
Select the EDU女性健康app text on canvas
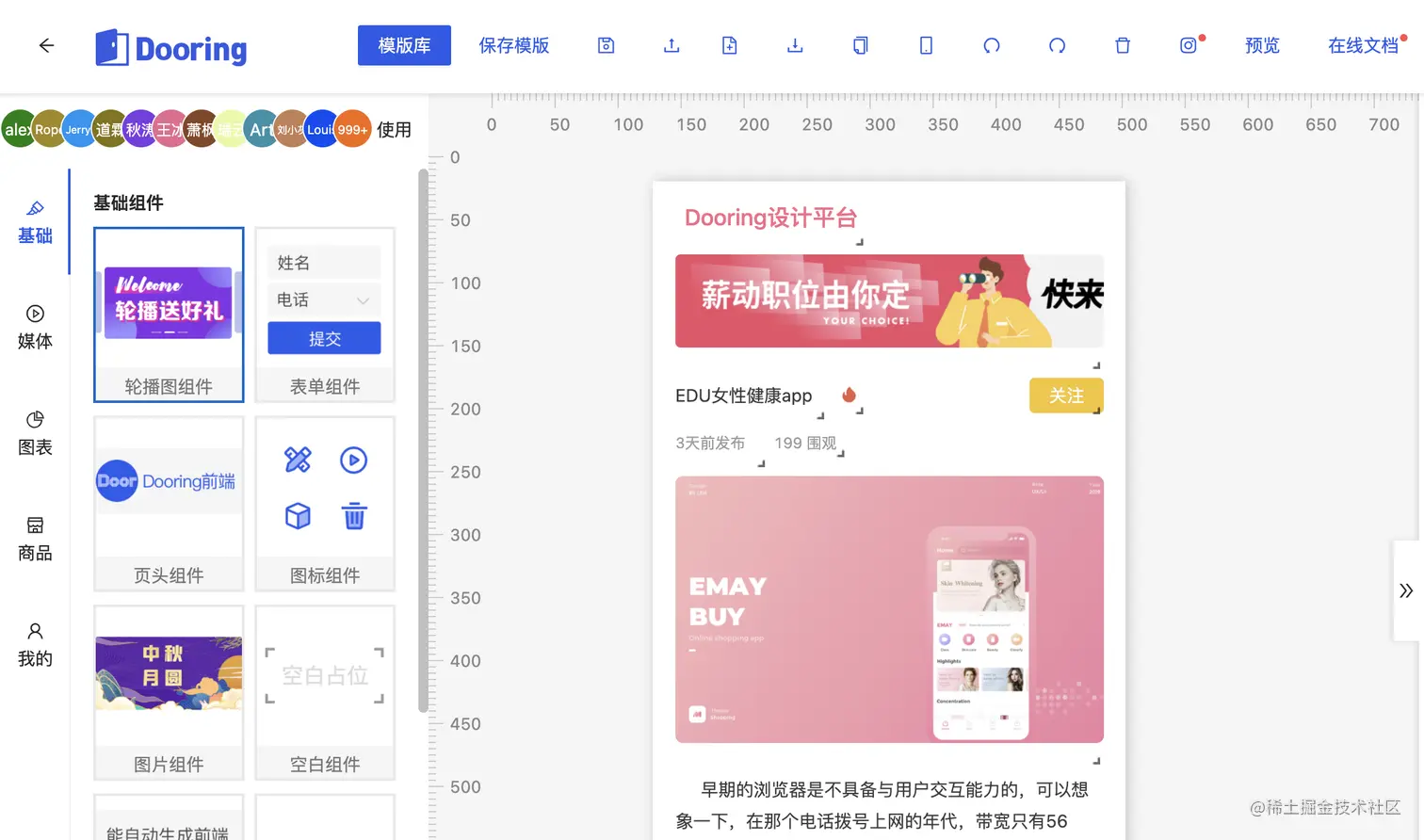pyautogui.click(x=743, y=396)
